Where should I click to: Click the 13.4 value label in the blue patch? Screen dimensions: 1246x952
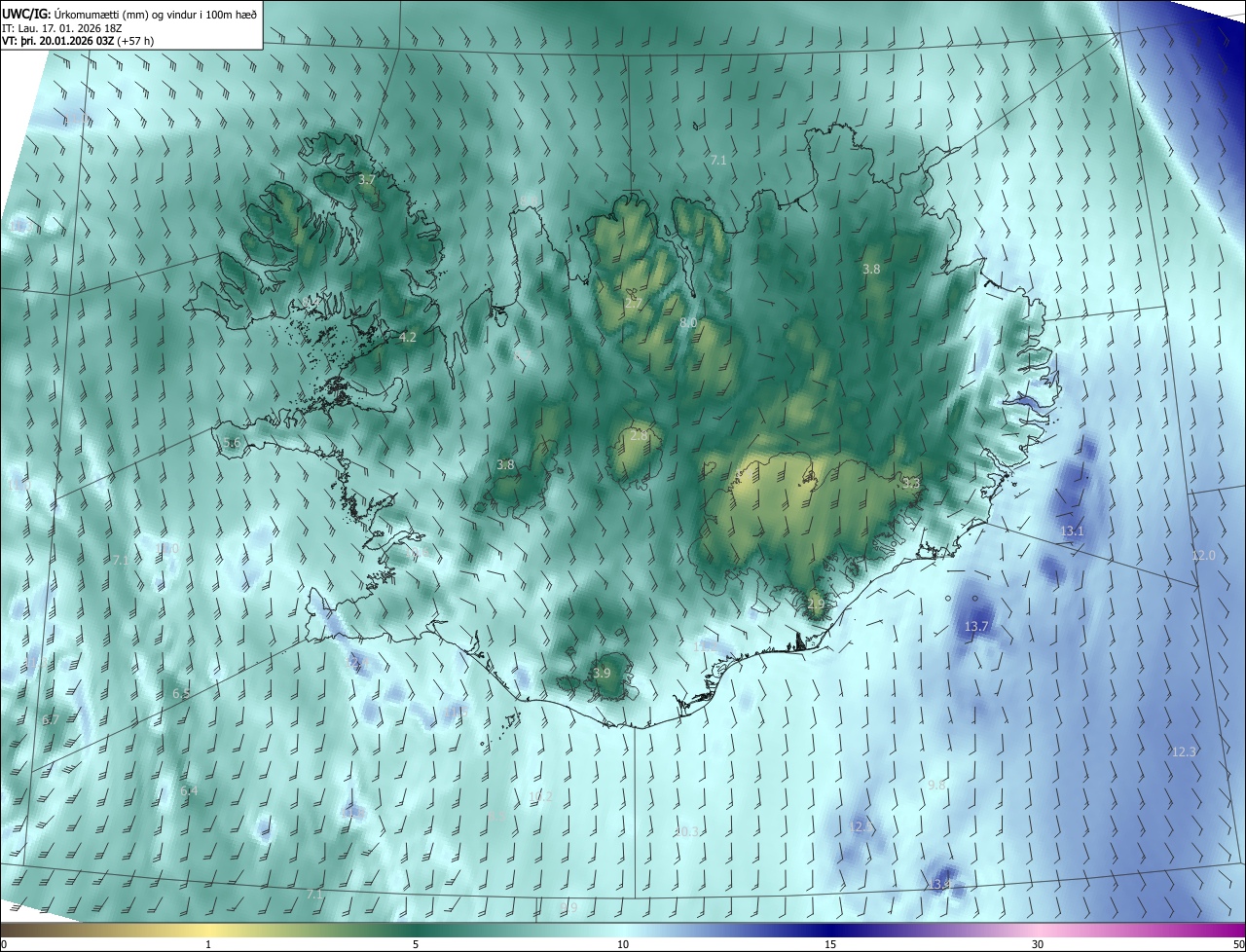(x=939, y=885)
